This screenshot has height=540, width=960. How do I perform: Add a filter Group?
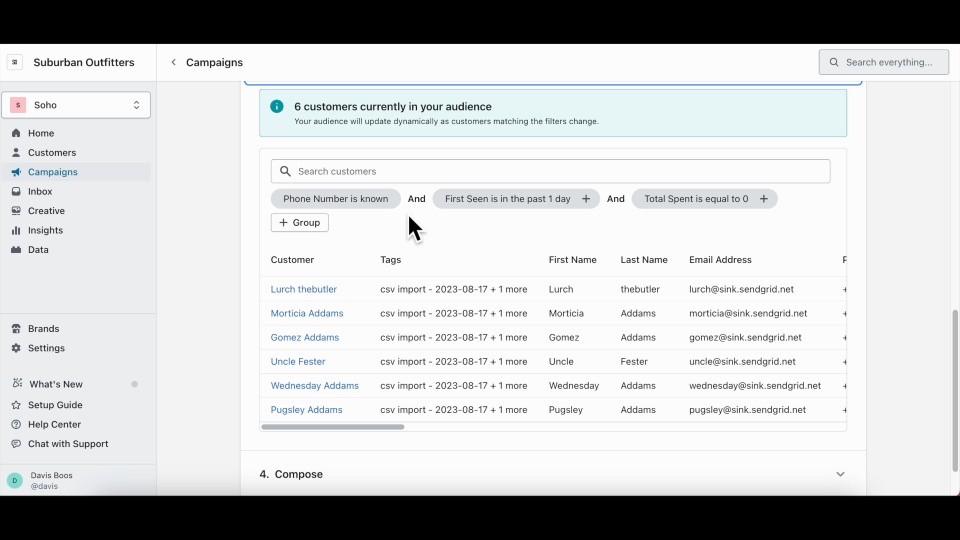(x=300, y=223)
